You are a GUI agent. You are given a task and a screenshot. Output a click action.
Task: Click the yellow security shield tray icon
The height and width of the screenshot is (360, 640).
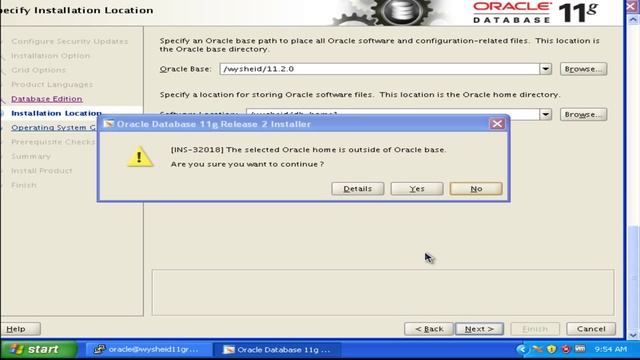[551, 349]
